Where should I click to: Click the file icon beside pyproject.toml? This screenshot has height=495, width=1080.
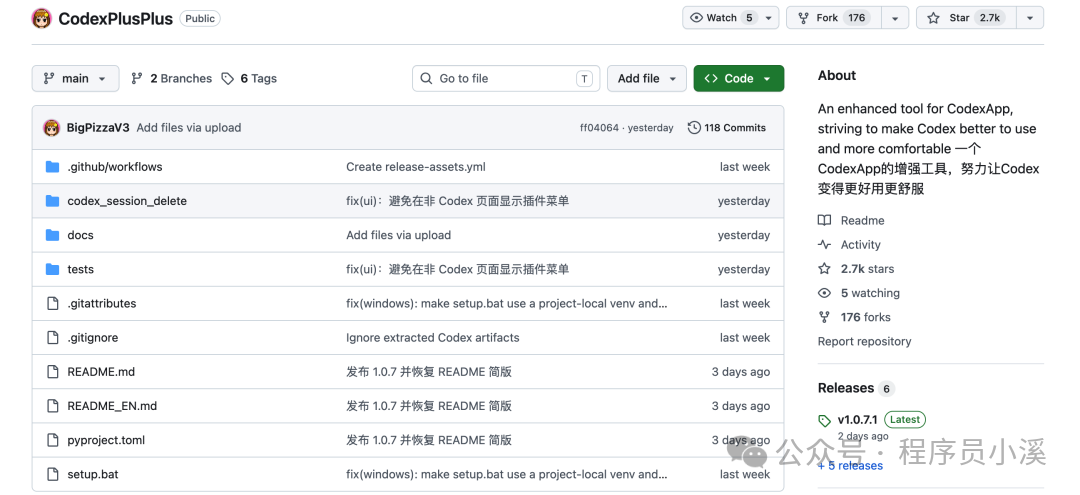point(52,440)
